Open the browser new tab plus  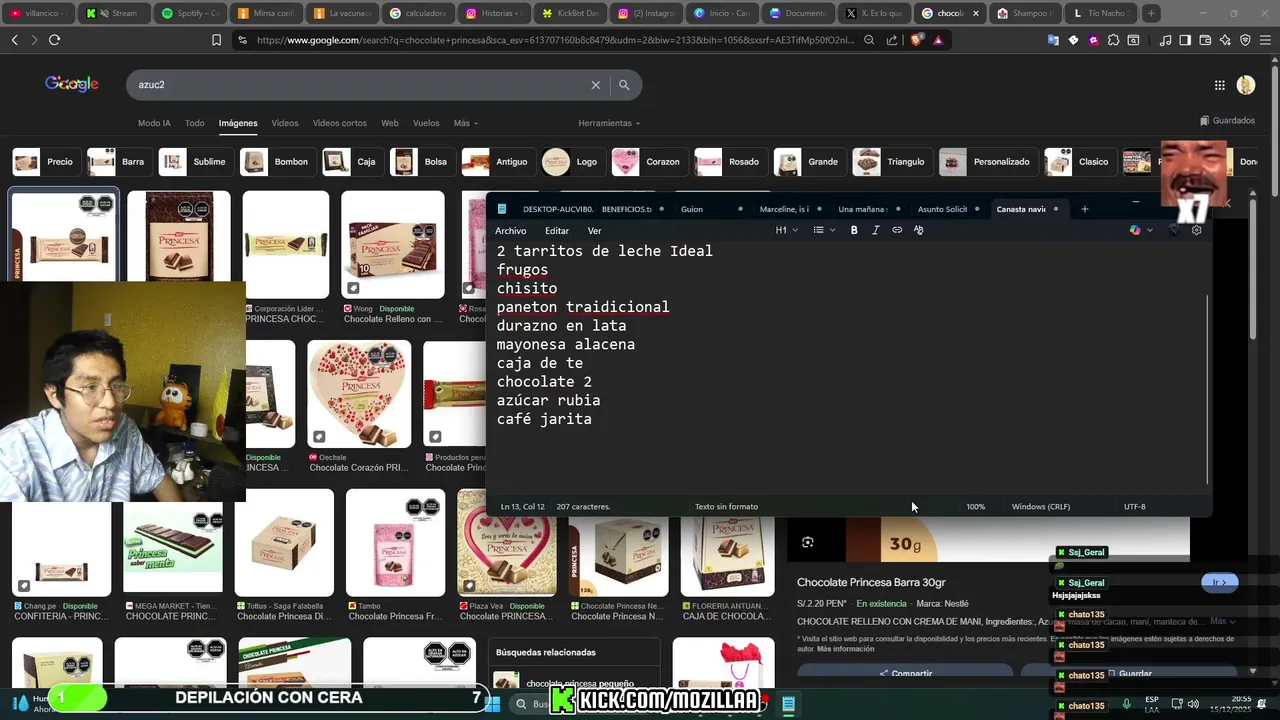click(1151, 13)
